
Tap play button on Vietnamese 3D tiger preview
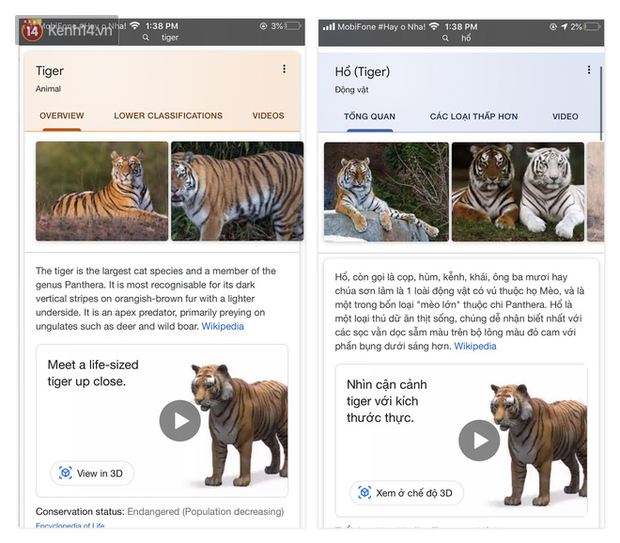[480, 440]
